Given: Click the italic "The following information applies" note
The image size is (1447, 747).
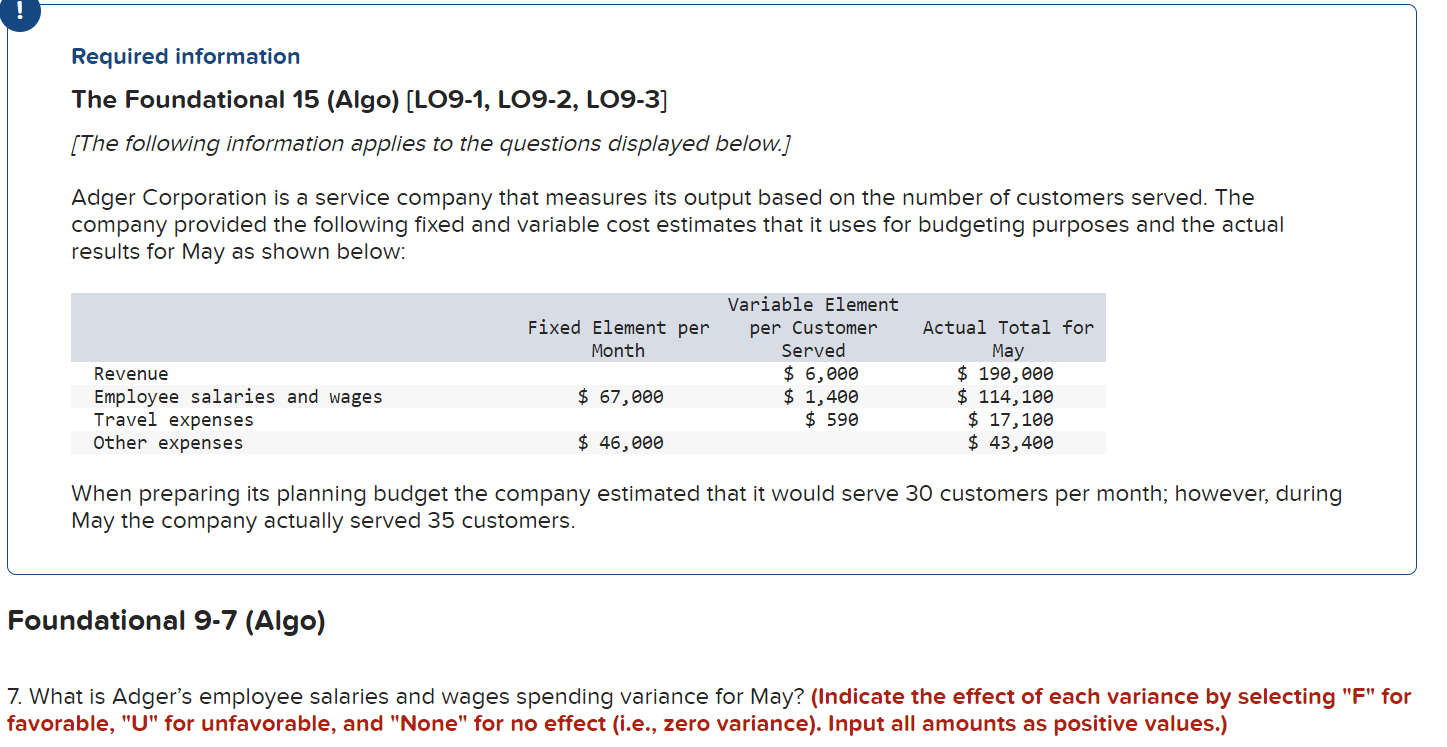Looking at the screenshot, I should tap(431, 144).
